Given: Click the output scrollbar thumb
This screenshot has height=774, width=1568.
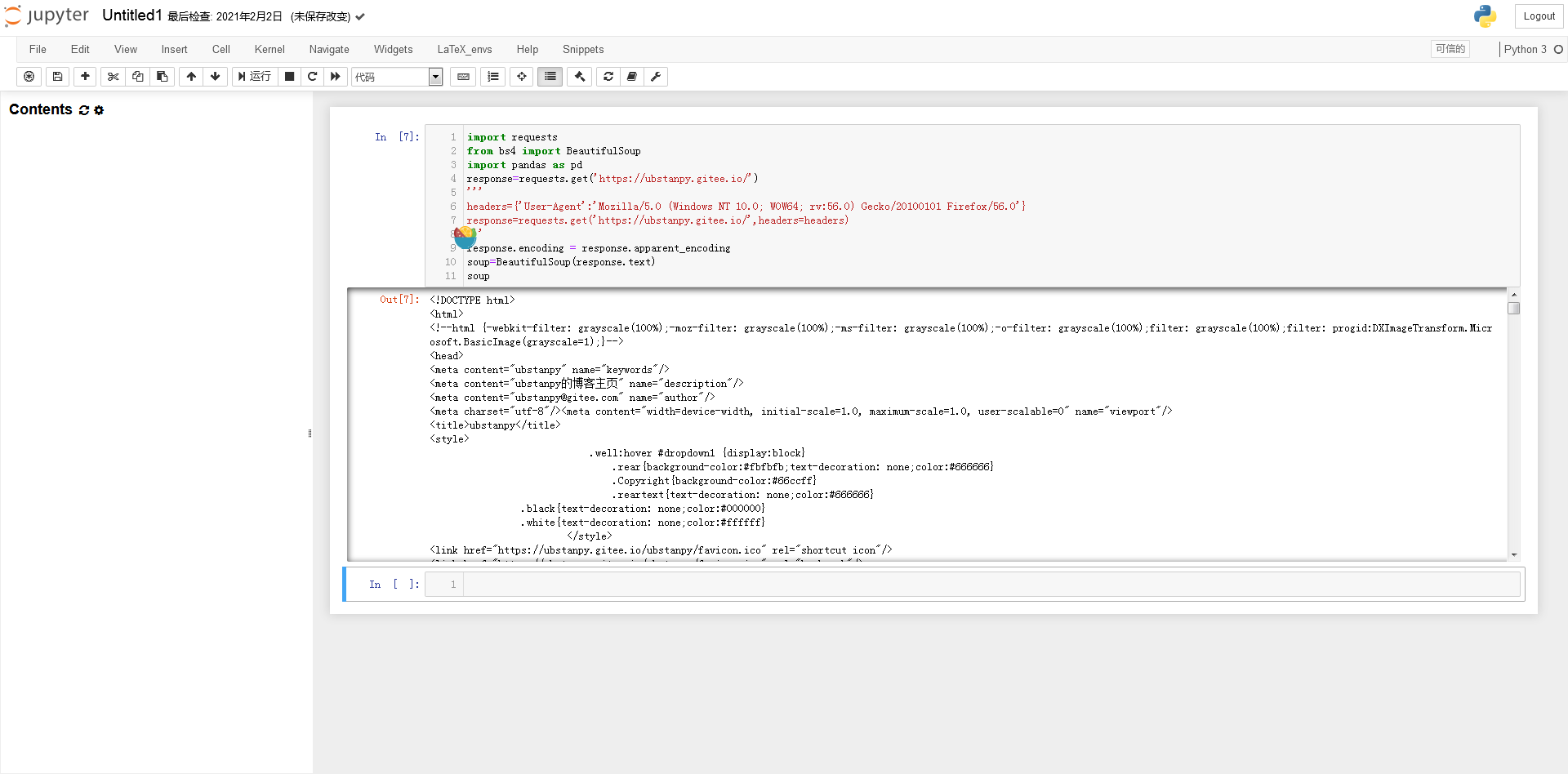Looking at the screenshot, I should click(x=1514, y=309).
